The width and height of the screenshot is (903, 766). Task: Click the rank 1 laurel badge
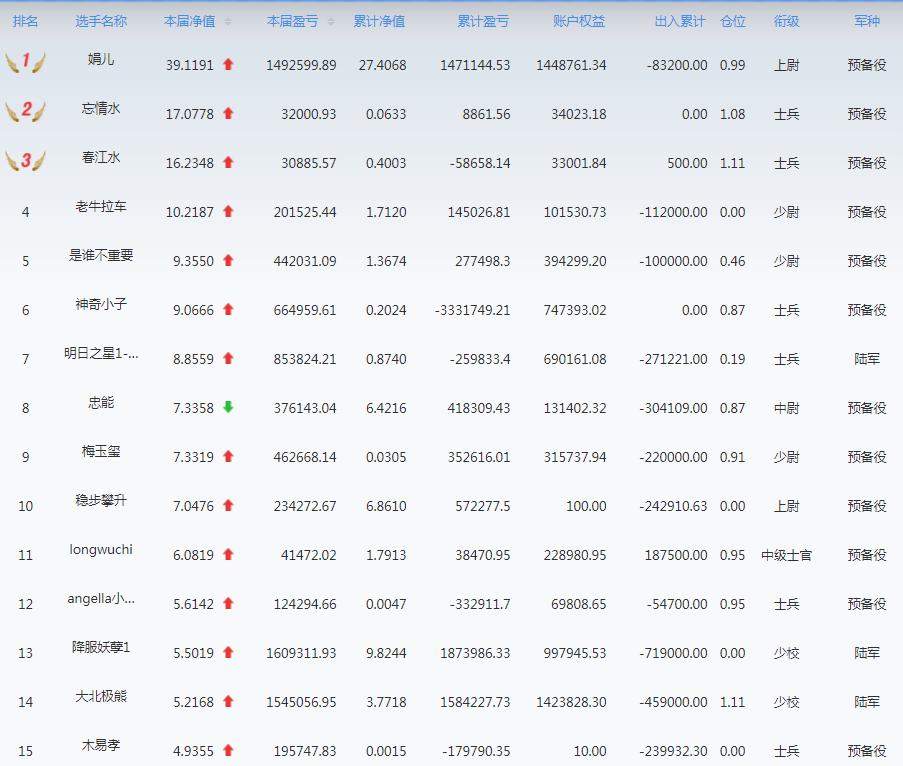point(25,62)
